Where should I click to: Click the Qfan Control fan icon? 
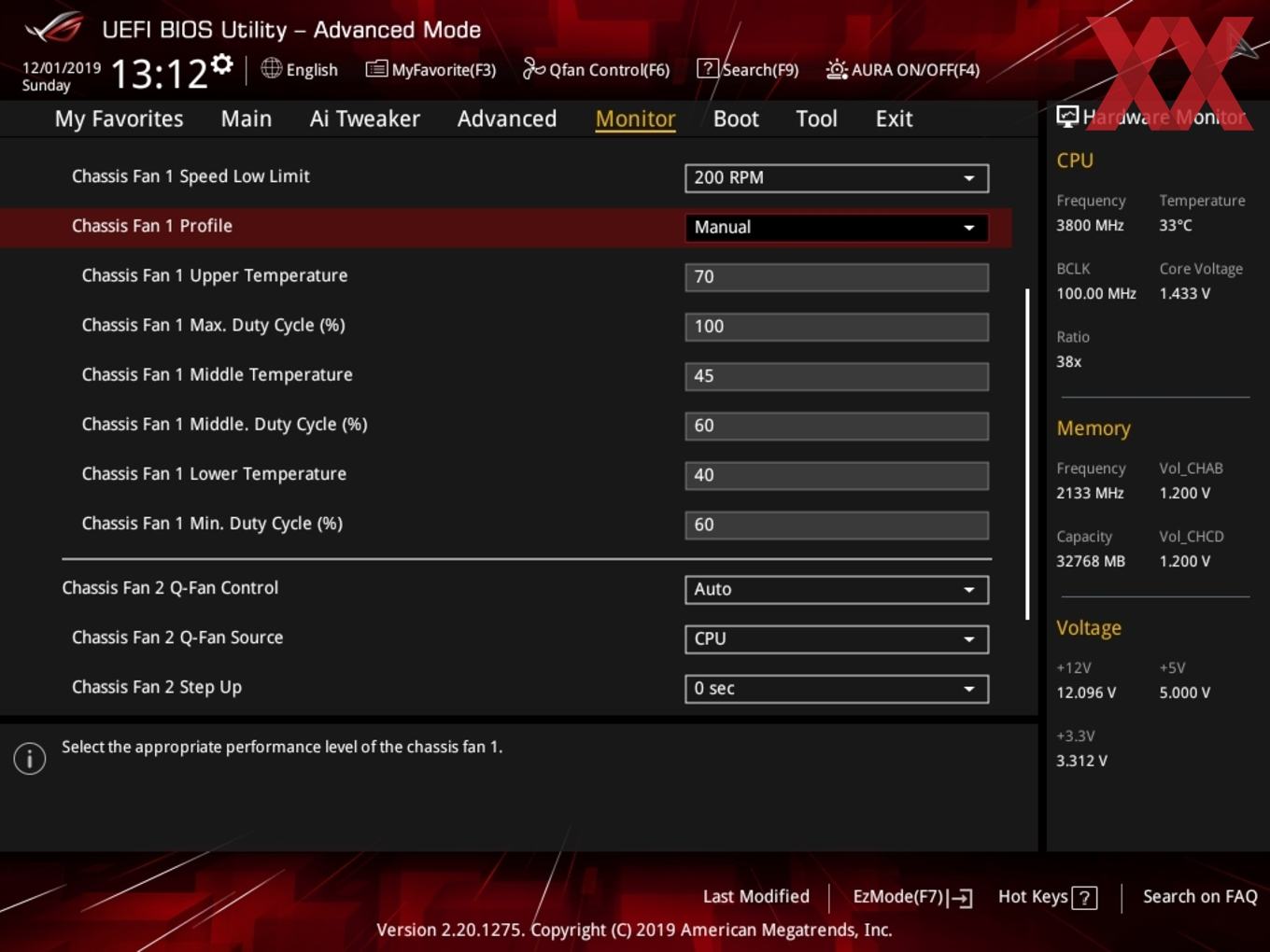click(533, 68)
